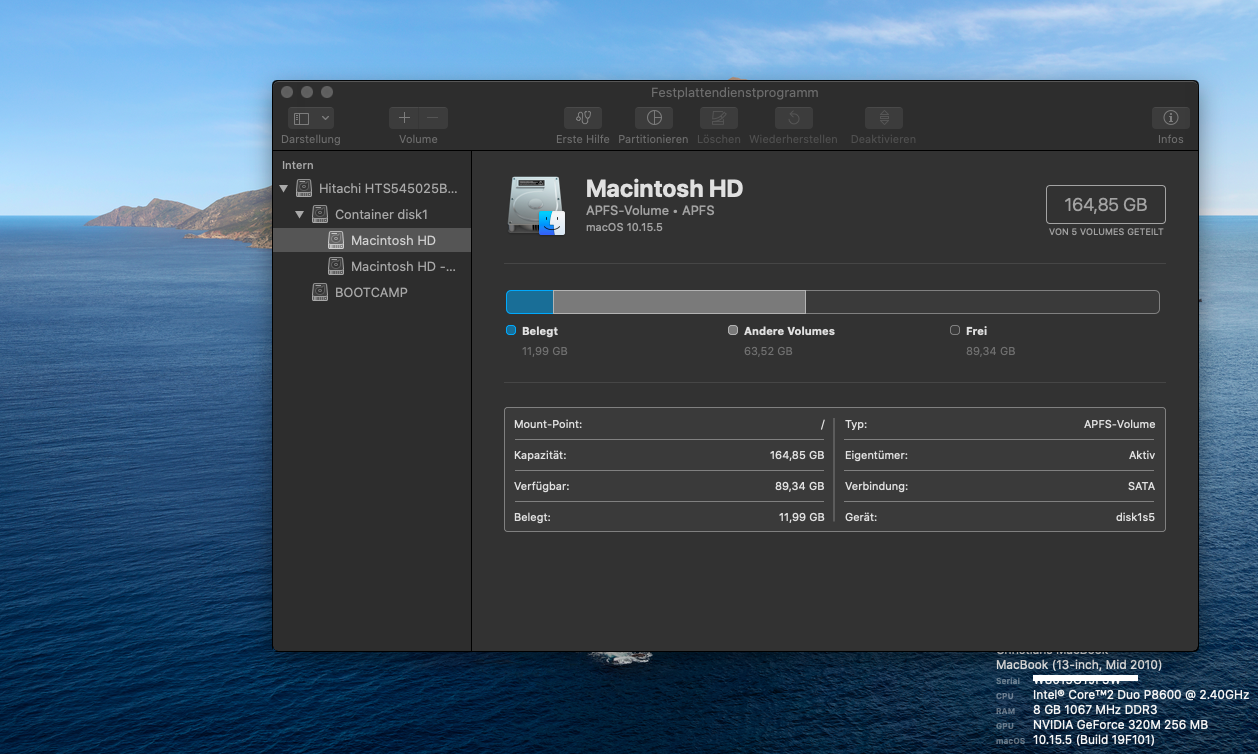This screenshot has height=754, width=1258.
Task: Collapse the Container disk1 entry
Action: 300,214
